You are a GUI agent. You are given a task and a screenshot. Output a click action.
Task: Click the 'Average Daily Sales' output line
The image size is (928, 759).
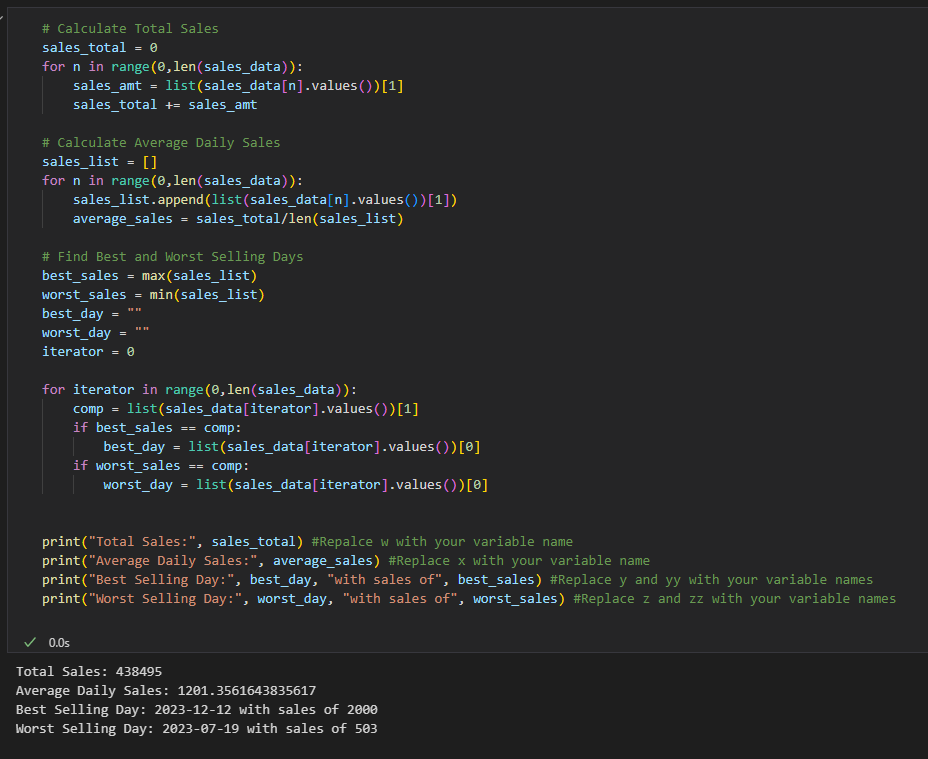[166, 690]
